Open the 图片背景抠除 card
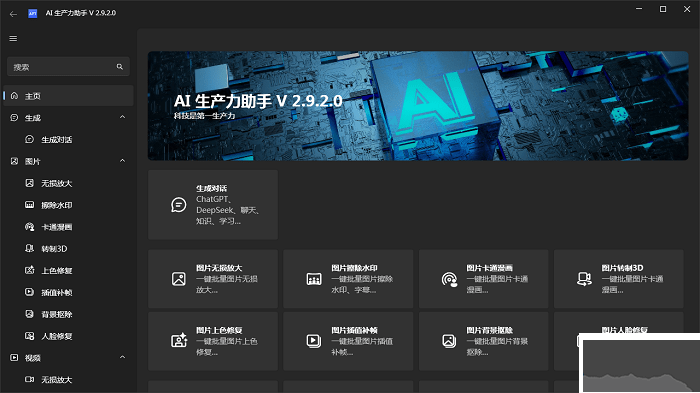Viewport: 700px width, 393px height. [483, 341]
